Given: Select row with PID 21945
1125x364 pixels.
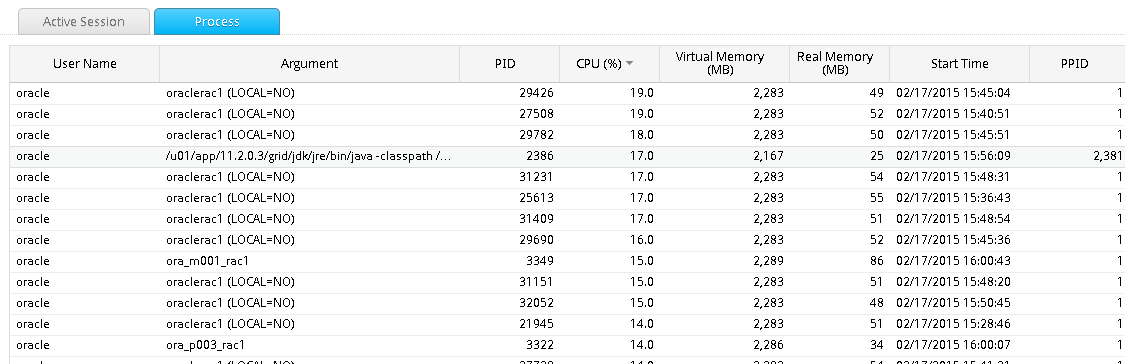Looking at the screenshot, I should point(568,324).
